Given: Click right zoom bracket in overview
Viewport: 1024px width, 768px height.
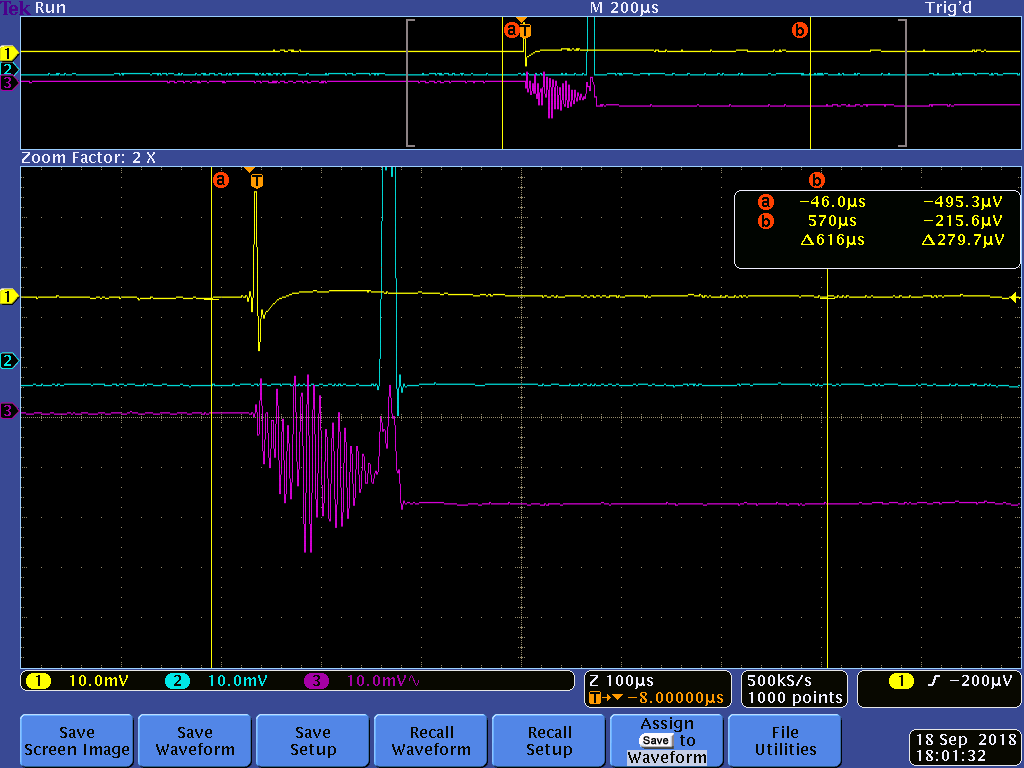Looking at the screenshot, I should coord(903,83).
